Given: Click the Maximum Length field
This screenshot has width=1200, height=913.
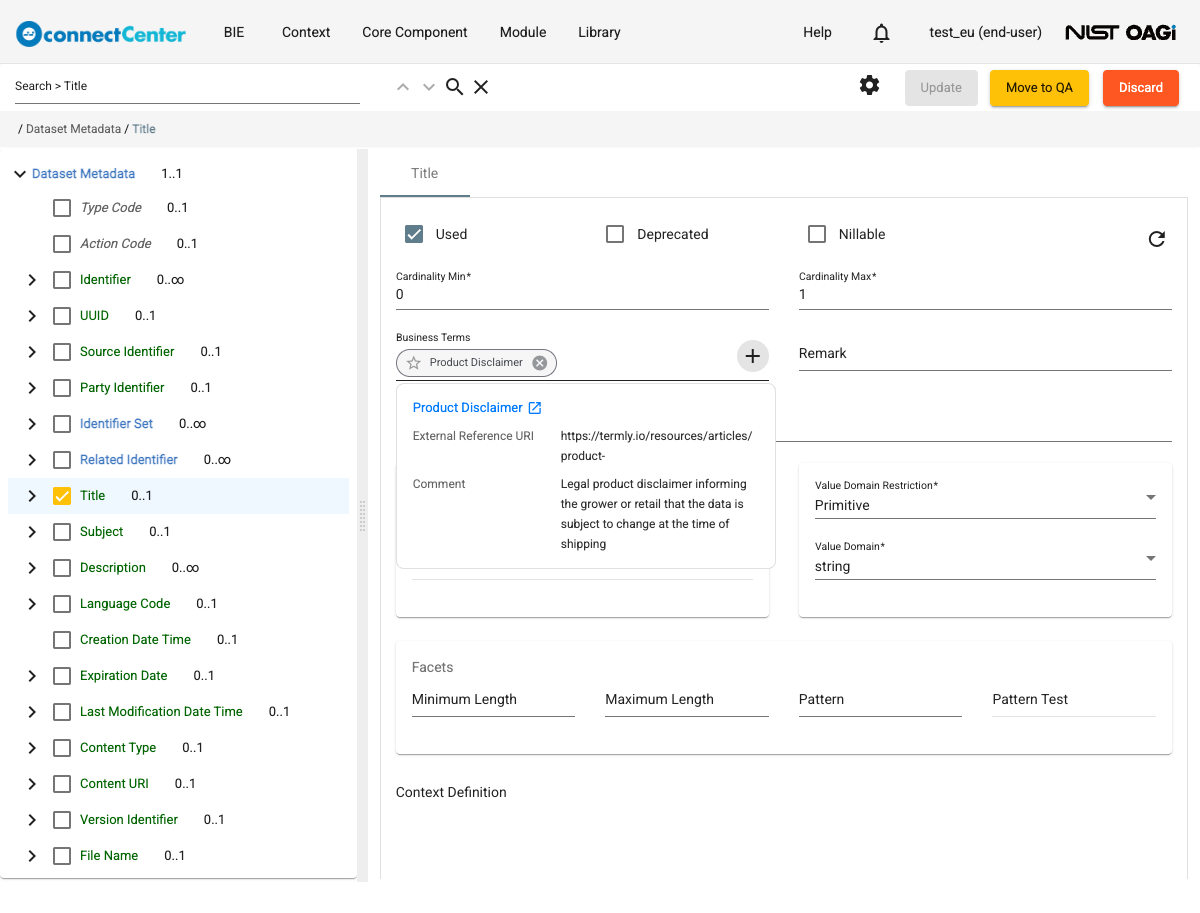Looking at the screenshot, I should pos(687,700).
